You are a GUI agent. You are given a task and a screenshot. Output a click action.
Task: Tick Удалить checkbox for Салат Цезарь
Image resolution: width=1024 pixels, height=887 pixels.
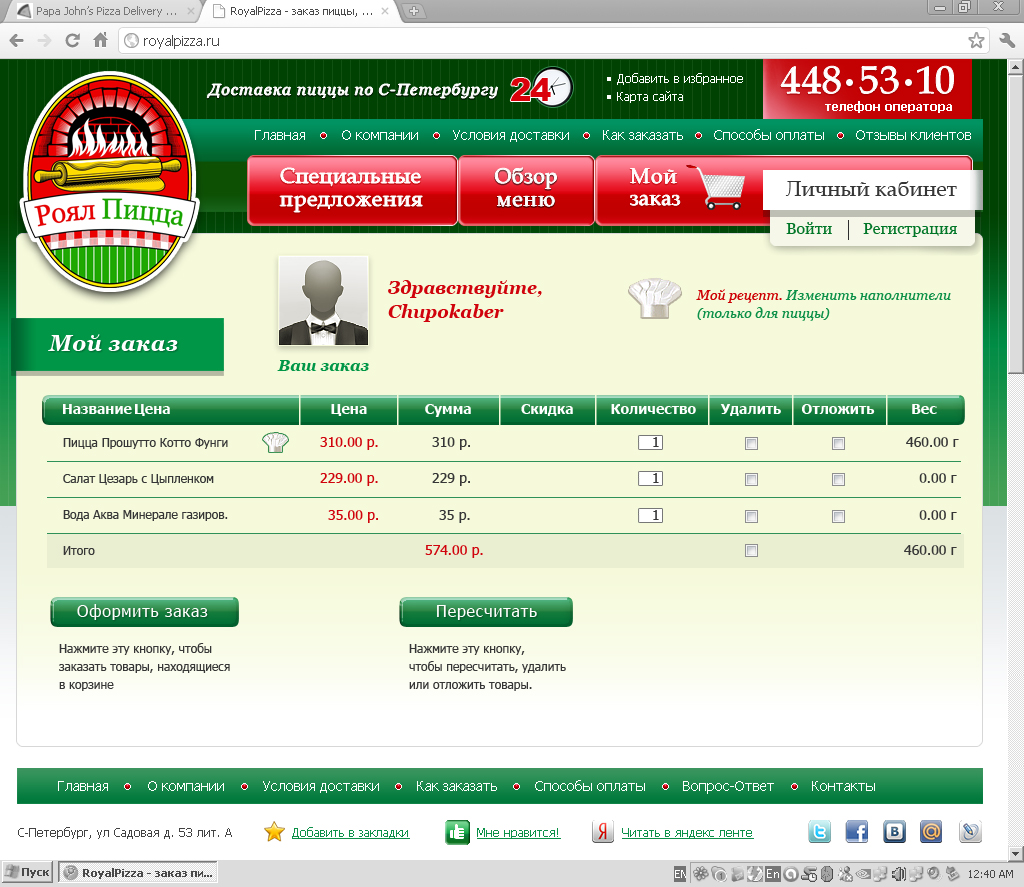(752, 479)
